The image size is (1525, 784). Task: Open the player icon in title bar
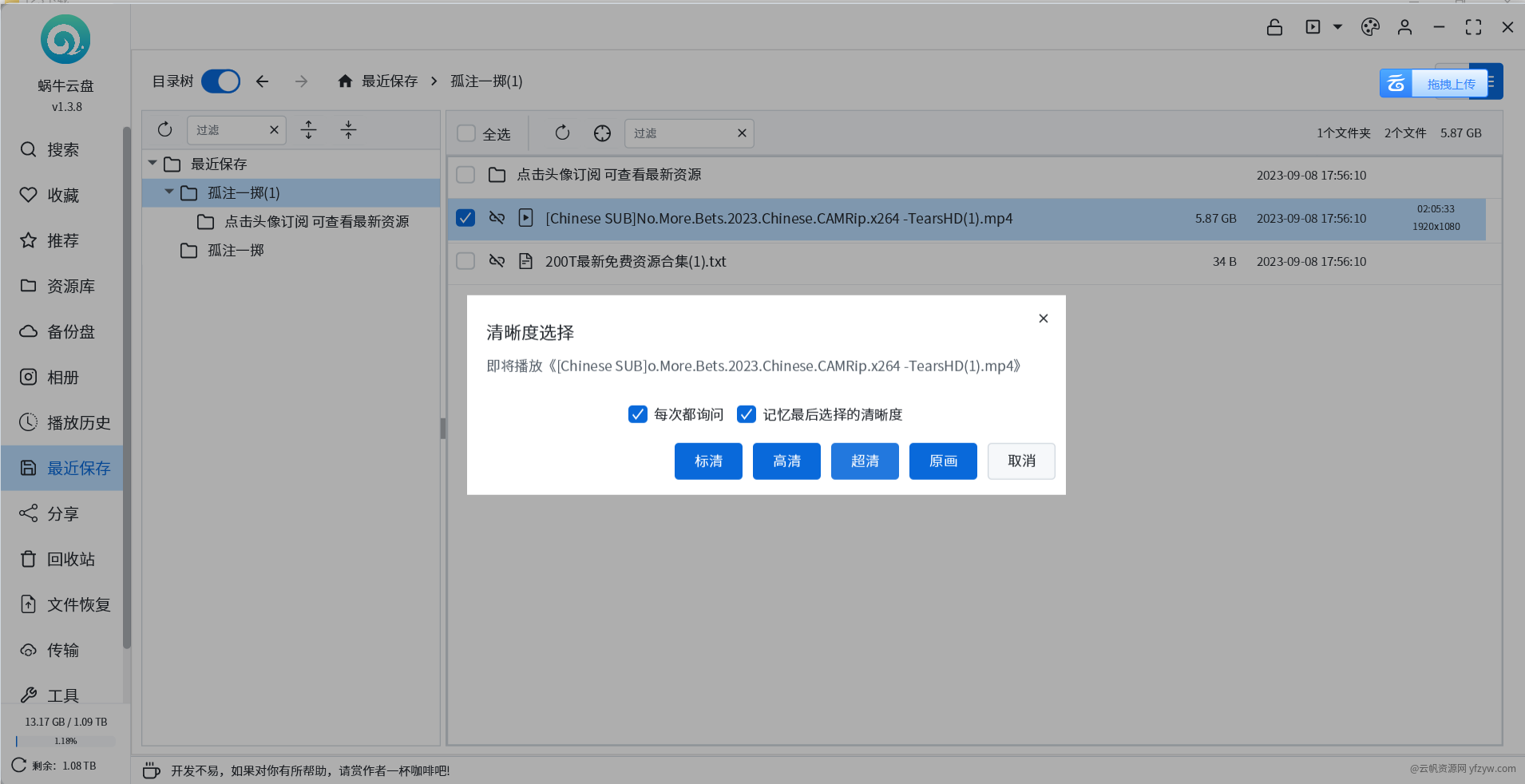[1313, 27]
